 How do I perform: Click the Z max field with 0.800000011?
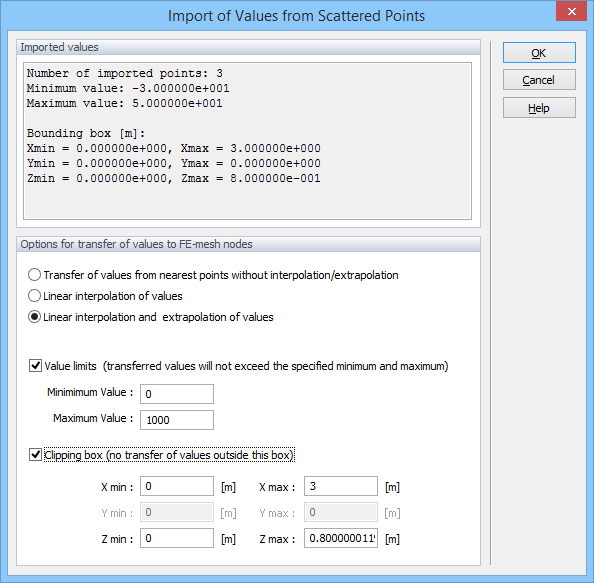(x=341, y=538)
